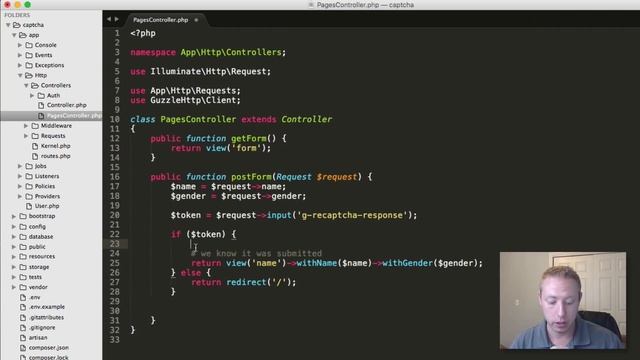
Task: Close the PagesController.php tab
Action: point(196,20)
